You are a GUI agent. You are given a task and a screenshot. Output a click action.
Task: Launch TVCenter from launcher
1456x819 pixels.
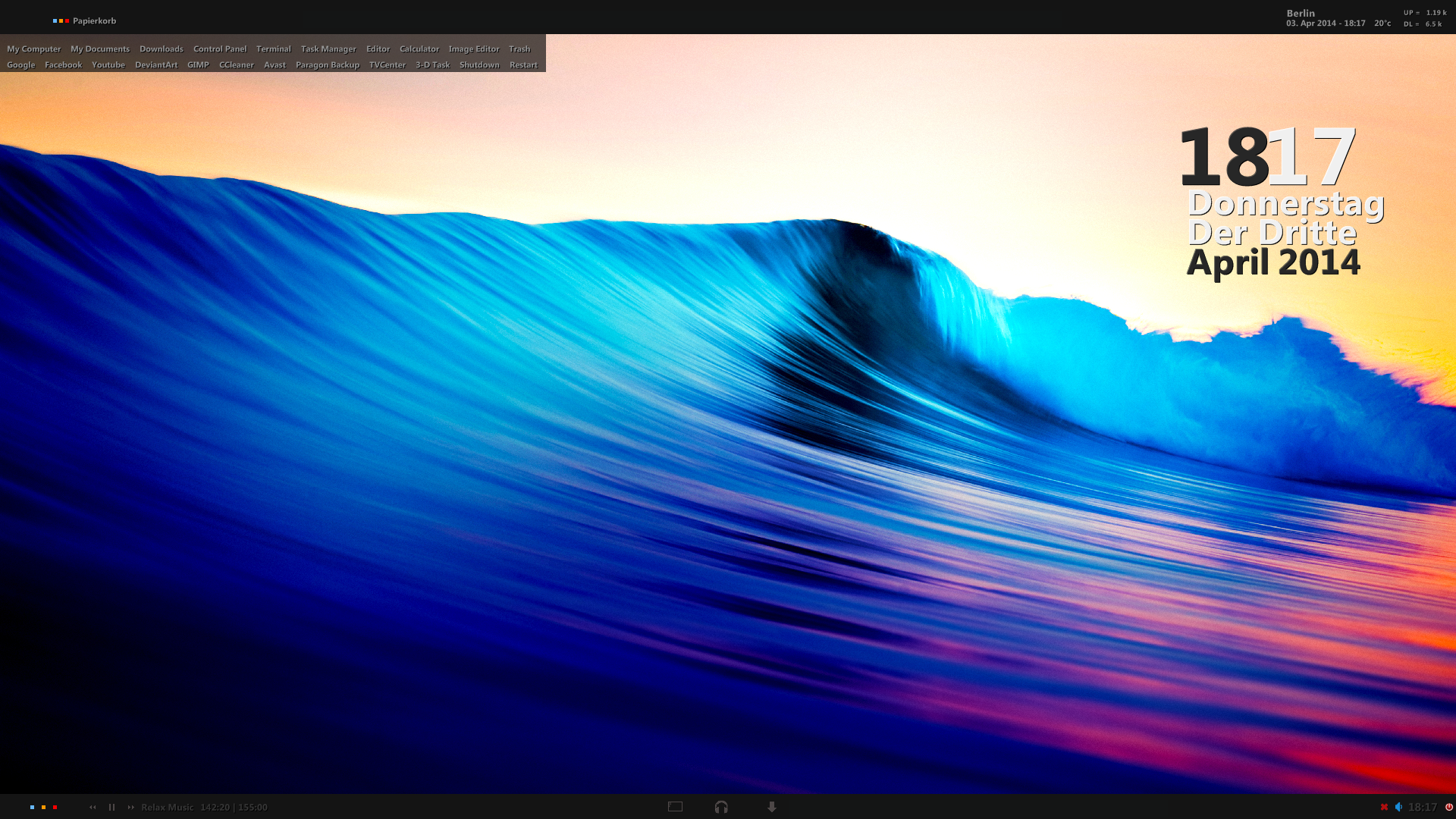(388, 64)
